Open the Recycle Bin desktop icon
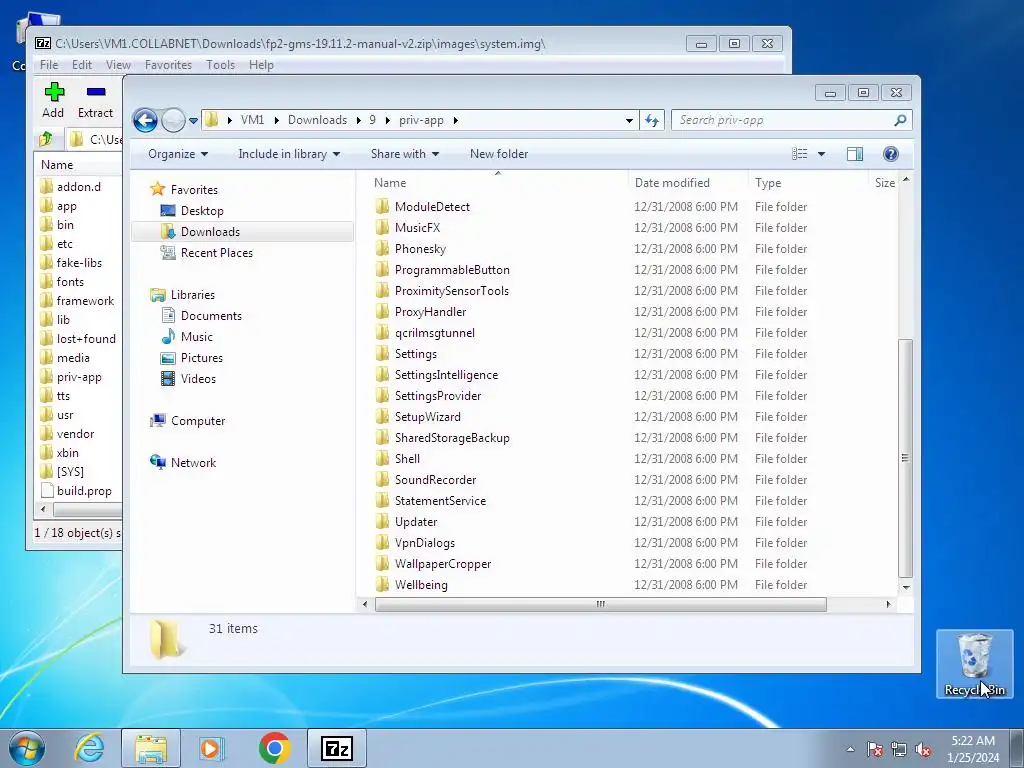This screenshot has width=1024, height=768. (x=974, y=664)
